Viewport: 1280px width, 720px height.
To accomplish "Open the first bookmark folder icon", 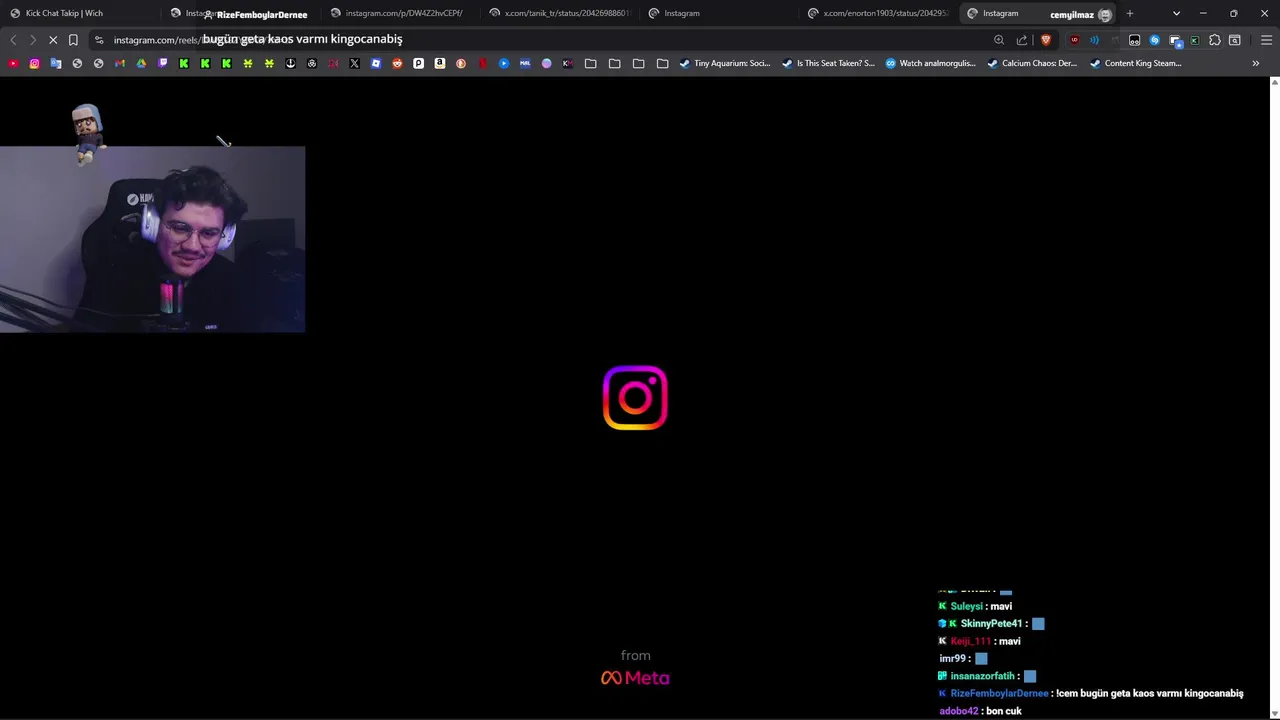I will (x=591, y=63).
